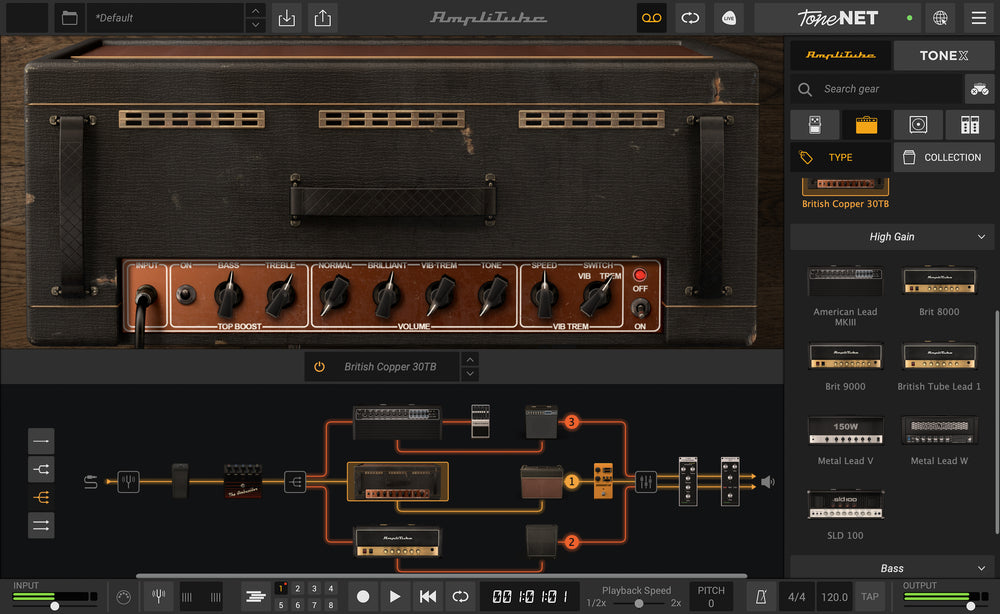Image resolution: width=1000 pixels, height=614 pixels.
Task: Select two-path split routing icon
Action: tap(41, 469)
